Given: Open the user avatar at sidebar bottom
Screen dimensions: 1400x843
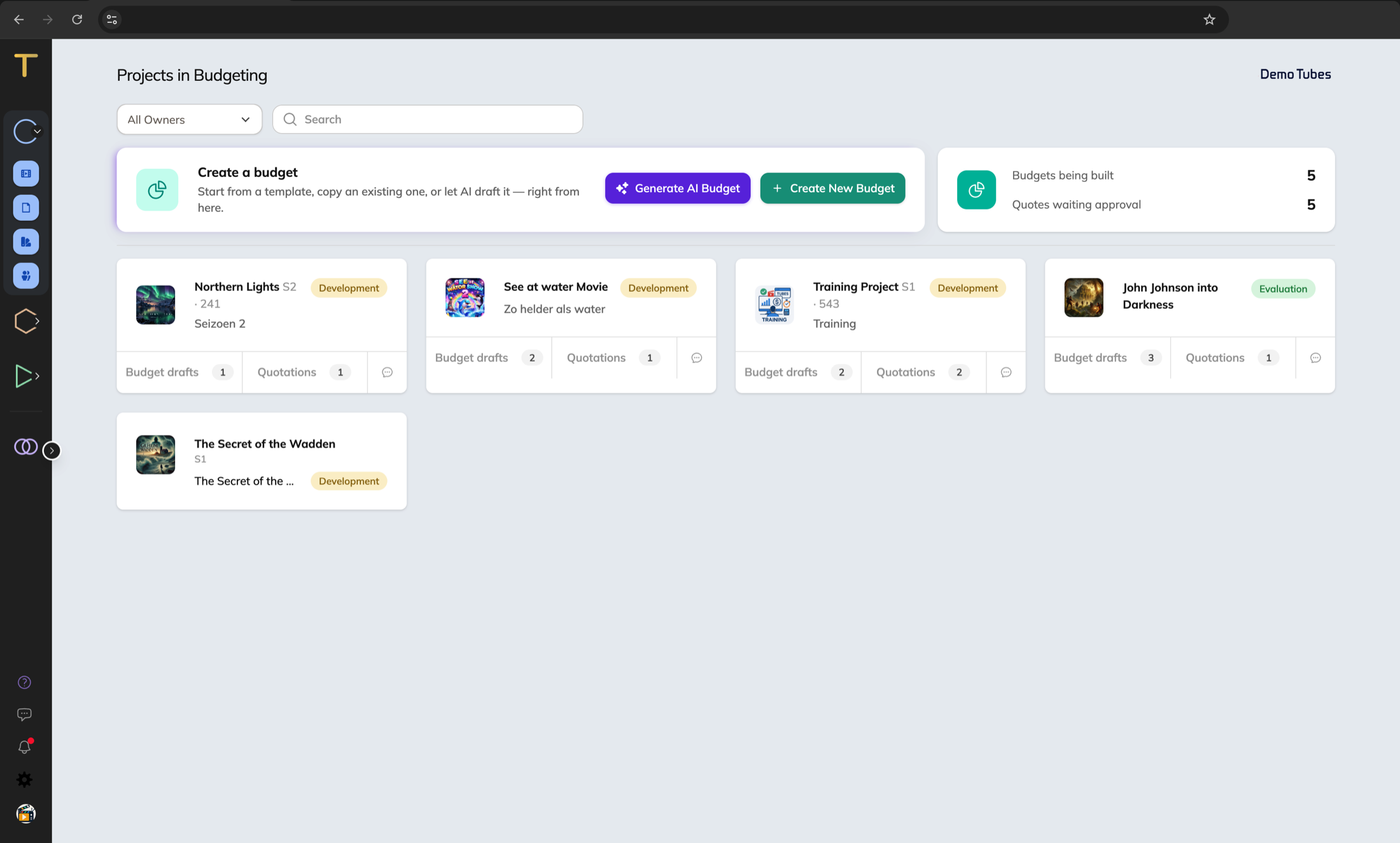Looking at the screenshot, I should [x=25, y=814].
